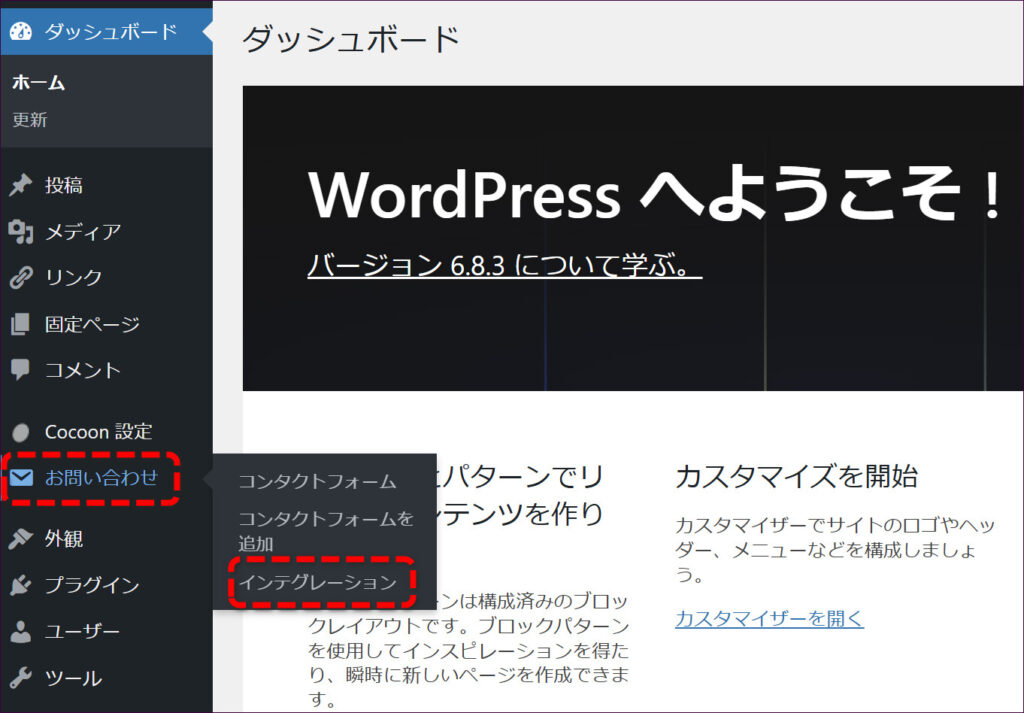Viewport: 1024px width, 713px height.
Task: Click the wrench icon beside ツール
Action: [21, 679]
